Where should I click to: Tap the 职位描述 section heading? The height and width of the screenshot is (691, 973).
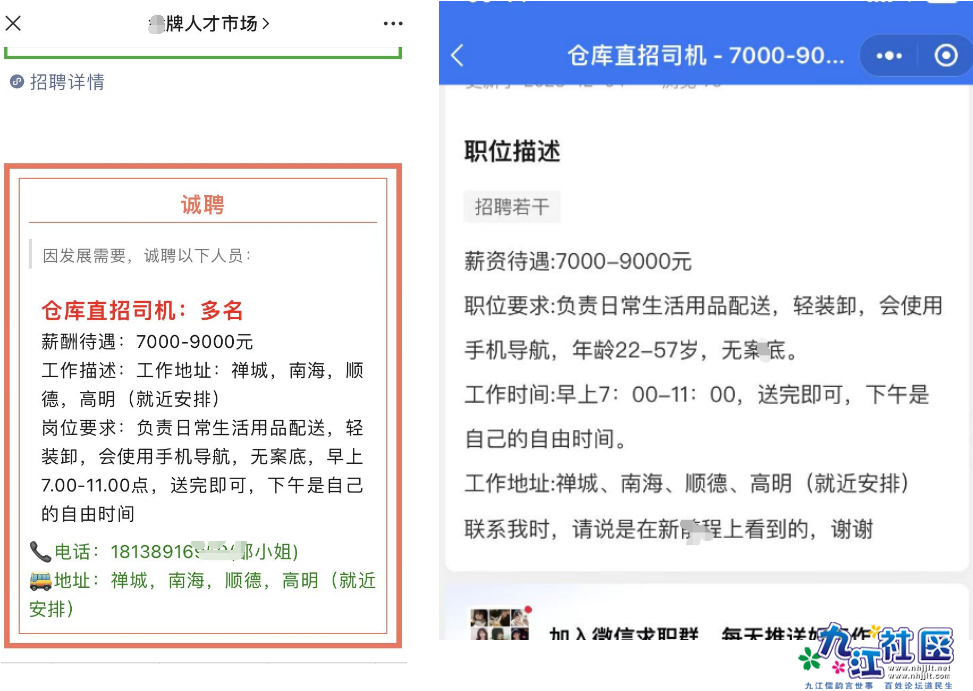click(x=512, y=151)
